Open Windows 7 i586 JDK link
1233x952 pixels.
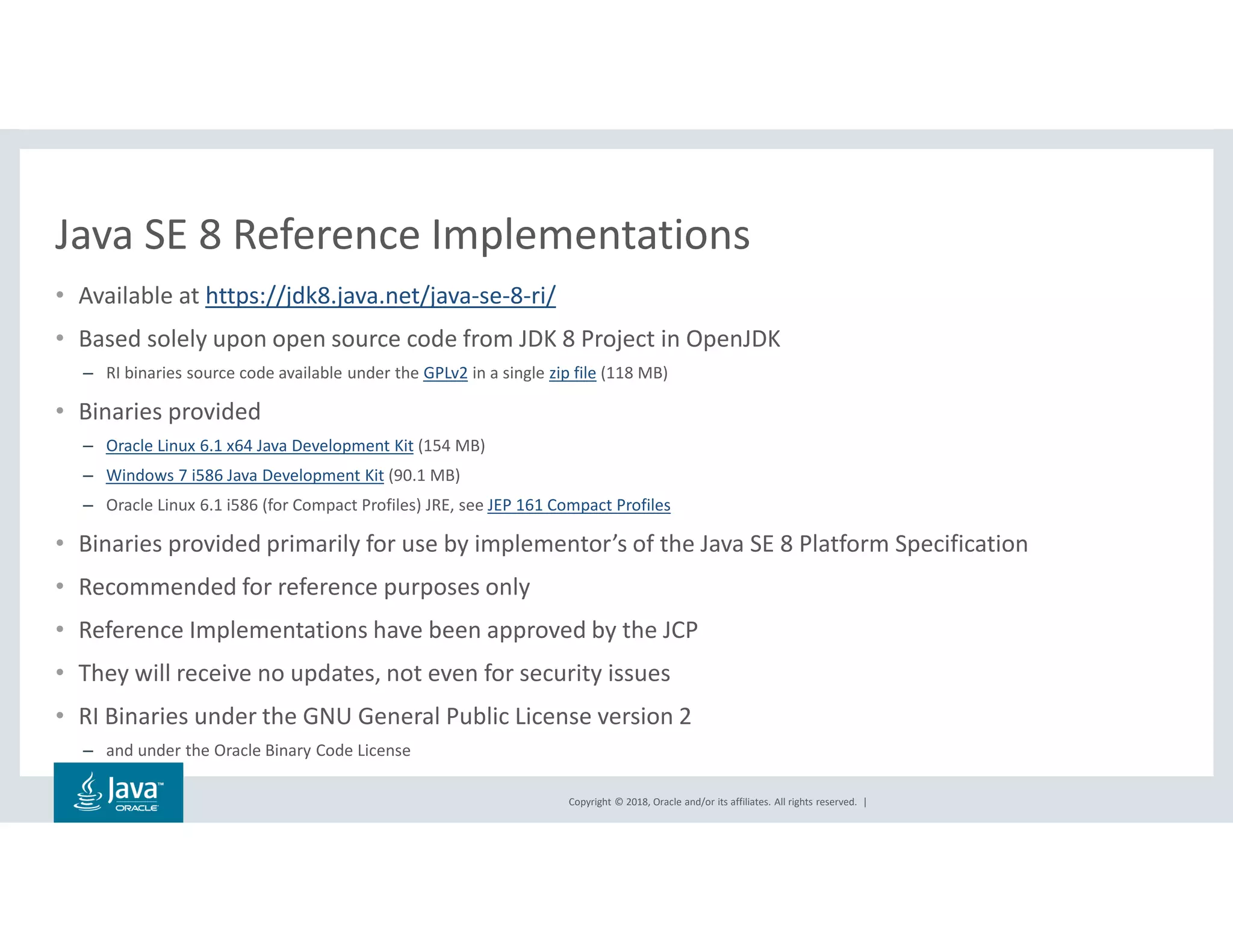pyautogui.click(x=244, y=475)
